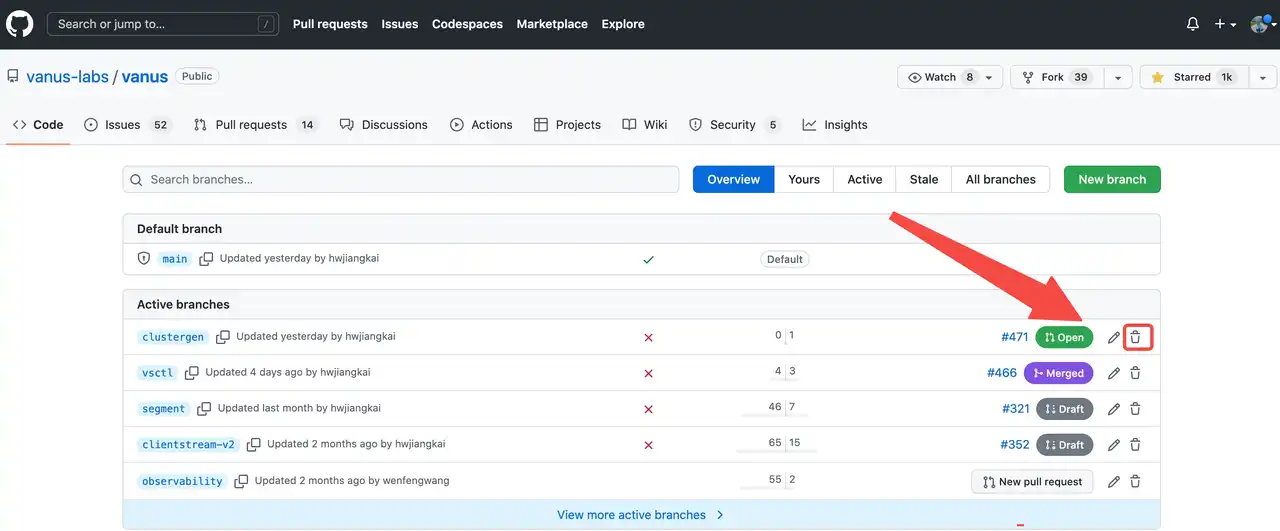1280x531 pixels.
Task: Rename the vsctl branch with pencil icon
Action: (1114, 373)
